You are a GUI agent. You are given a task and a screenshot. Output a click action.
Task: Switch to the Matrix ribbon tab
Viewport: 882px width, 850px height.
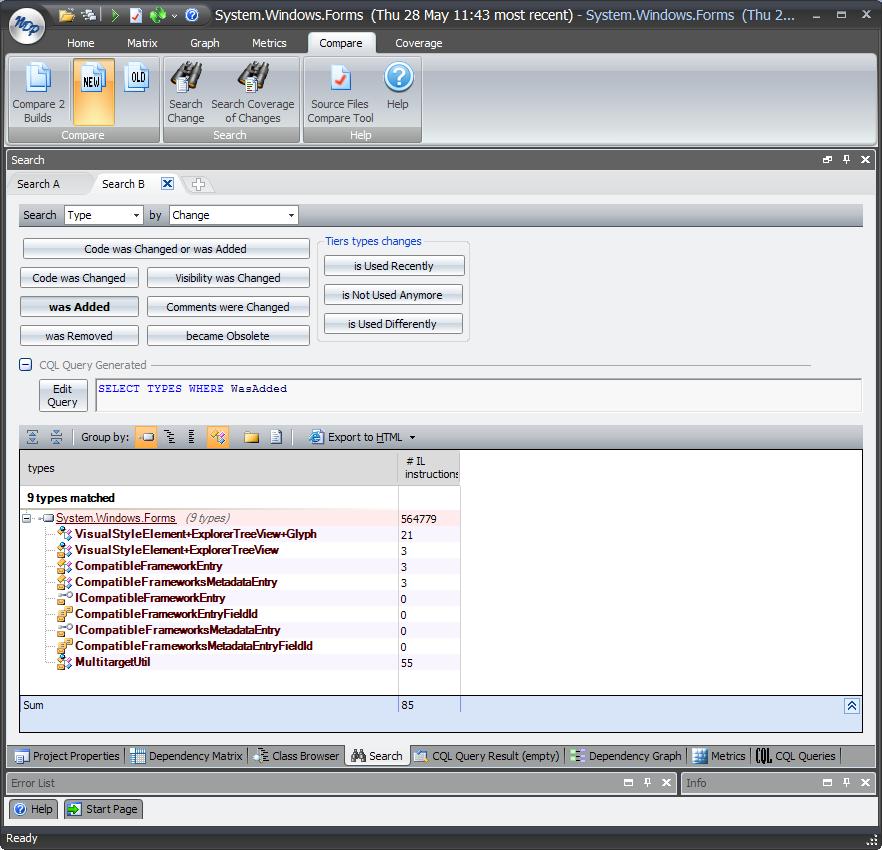click(142, 43)
